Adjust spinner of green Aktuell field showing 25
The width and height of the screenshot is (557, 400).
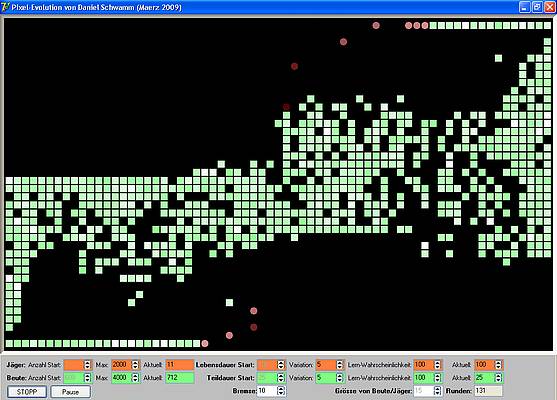point(498,378)
